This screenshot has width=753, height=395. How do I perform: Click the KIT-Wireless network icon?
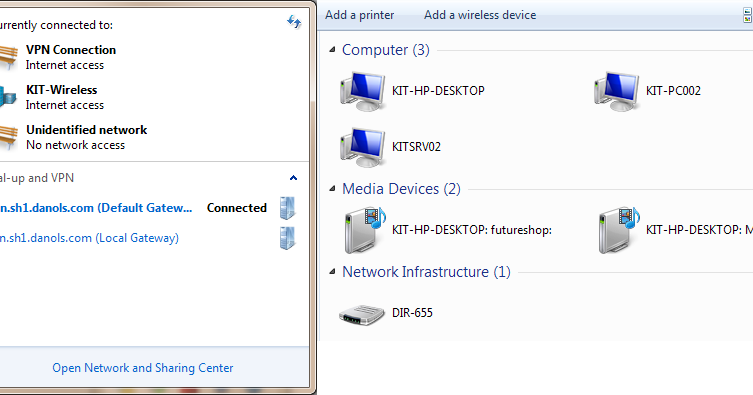(8, 96)
